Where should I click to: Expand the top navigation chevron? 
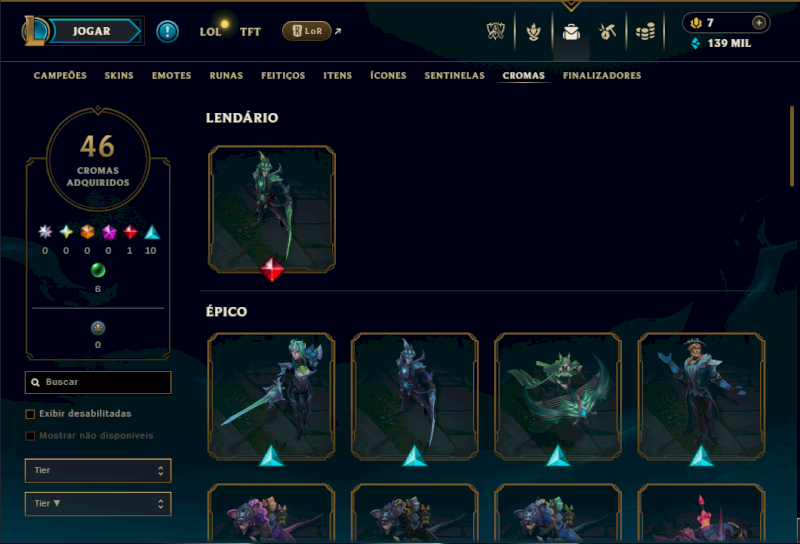click(571, 6)
